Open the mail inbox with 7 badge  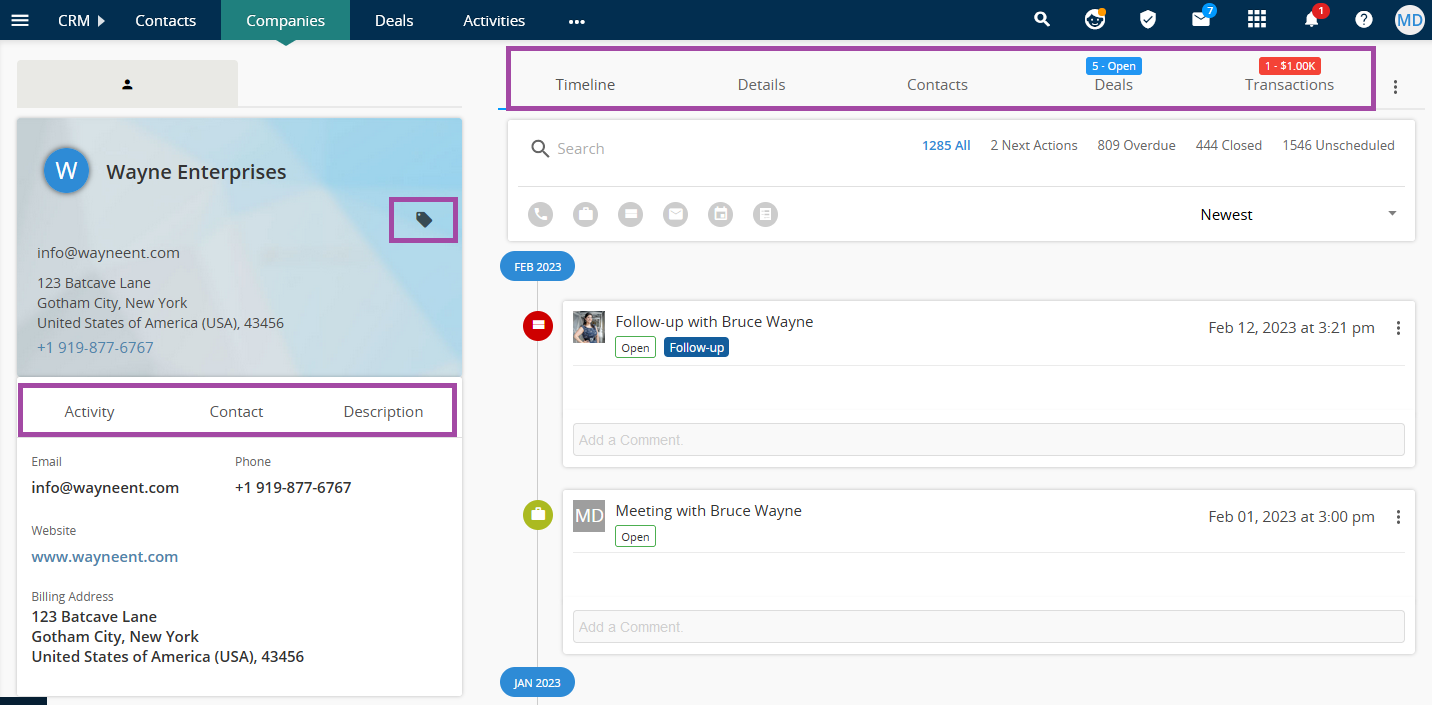[1202, 19]
